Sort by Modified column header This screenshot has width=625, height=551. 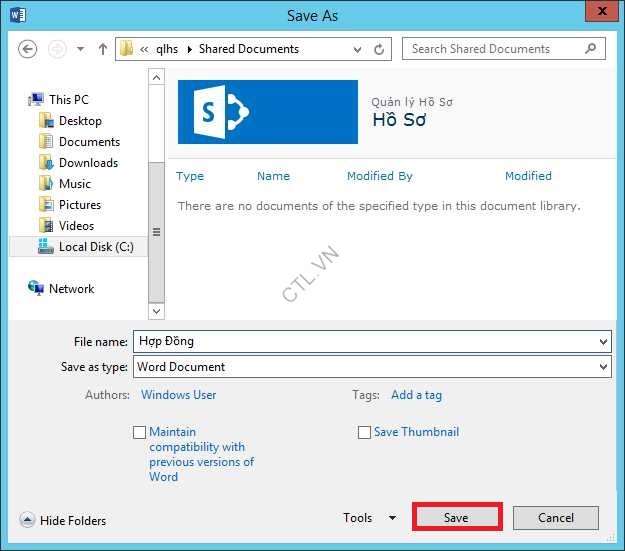(x=528, y=176)
